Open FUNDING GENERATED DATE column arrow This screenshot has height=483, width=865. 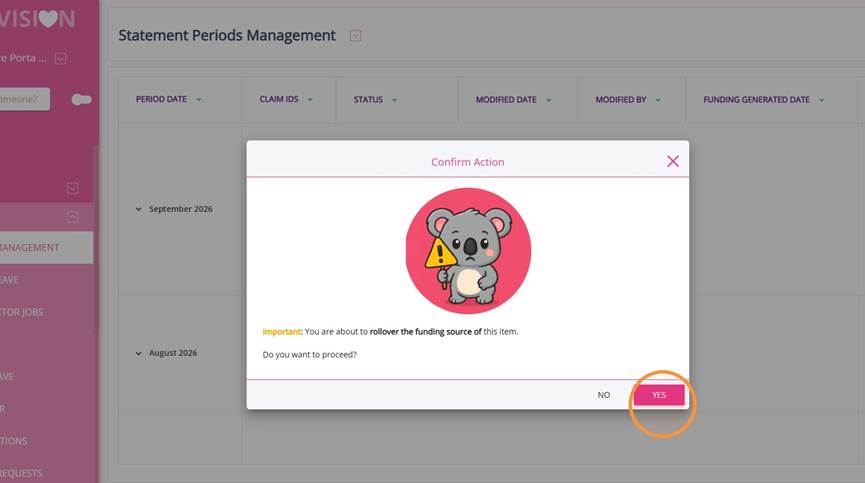(x=821, y=100)
